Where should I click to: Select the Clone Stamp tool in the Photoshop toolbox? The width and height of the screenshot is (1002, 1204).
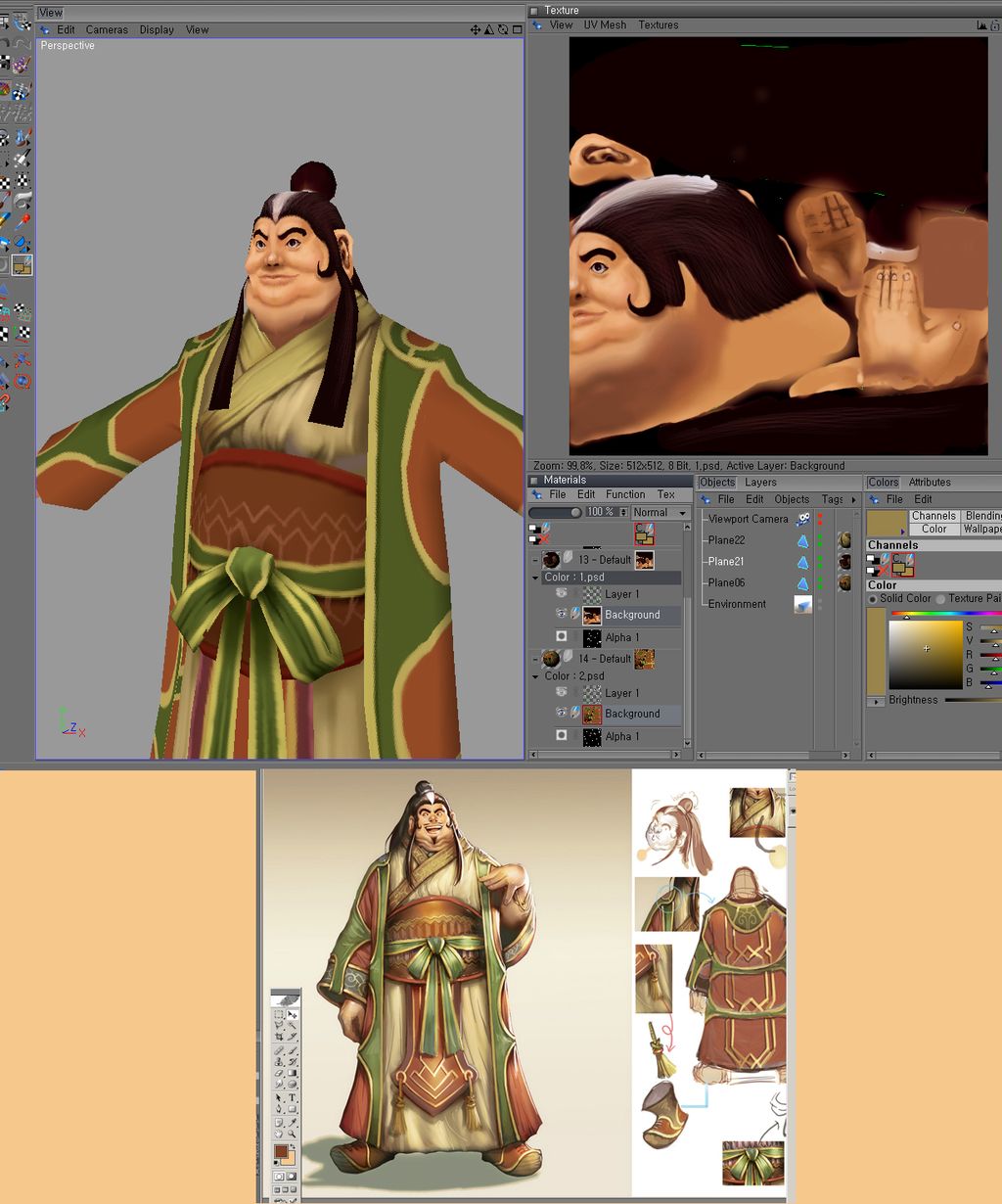click(x=279, y=1062)
